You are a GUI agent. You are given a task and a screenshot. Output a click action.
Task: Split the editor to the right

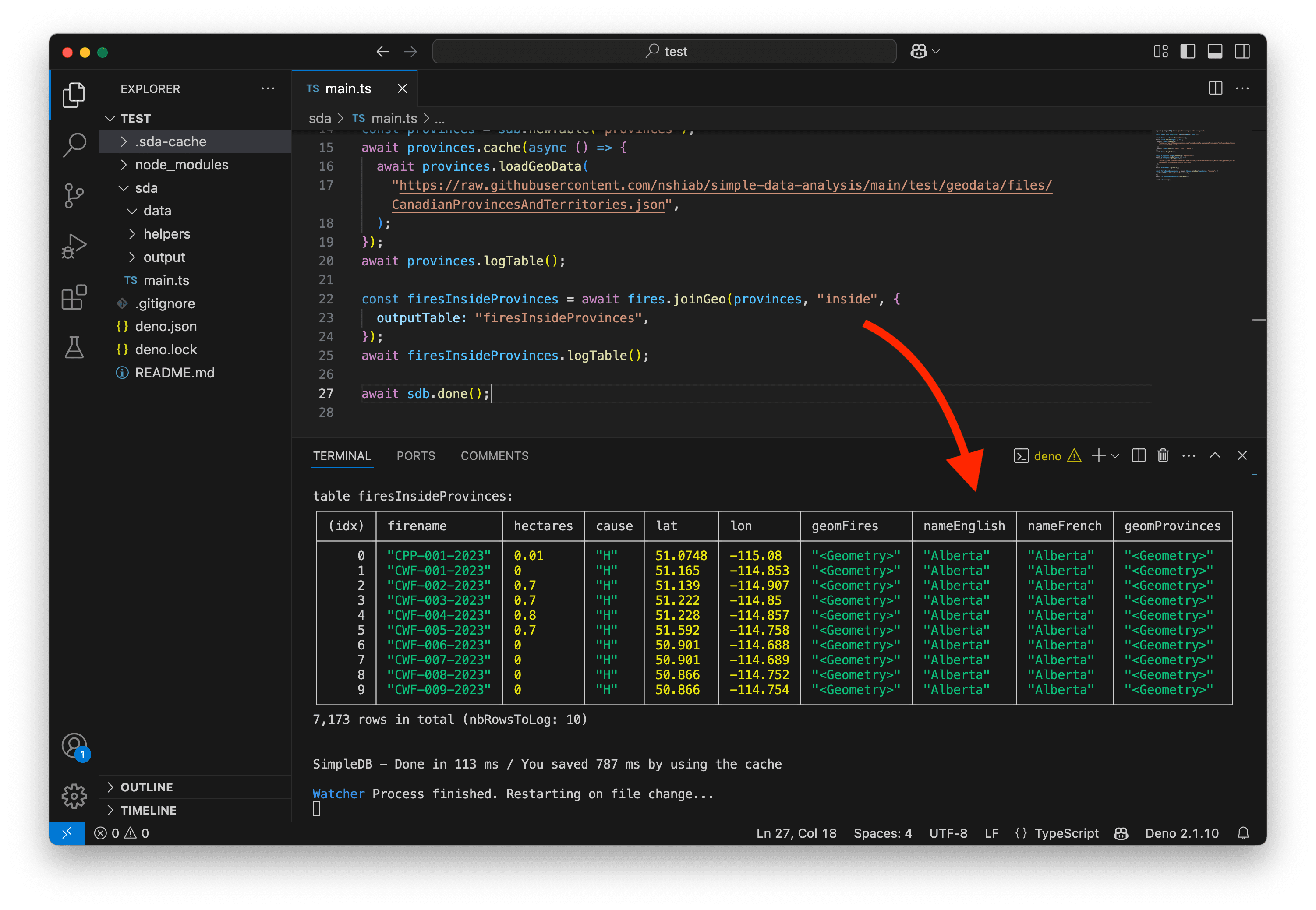[1216, 88]
